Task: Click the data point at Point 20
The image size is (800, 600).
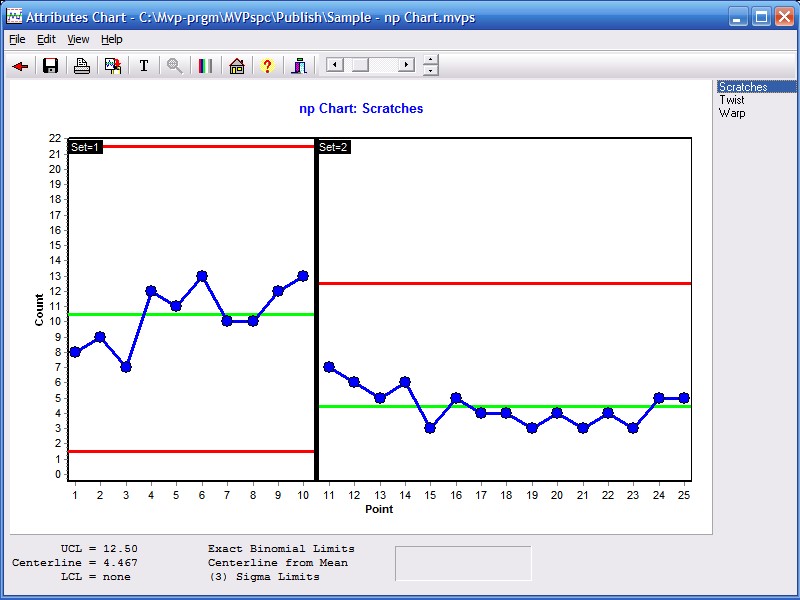Action: click(x=557, y=413)
